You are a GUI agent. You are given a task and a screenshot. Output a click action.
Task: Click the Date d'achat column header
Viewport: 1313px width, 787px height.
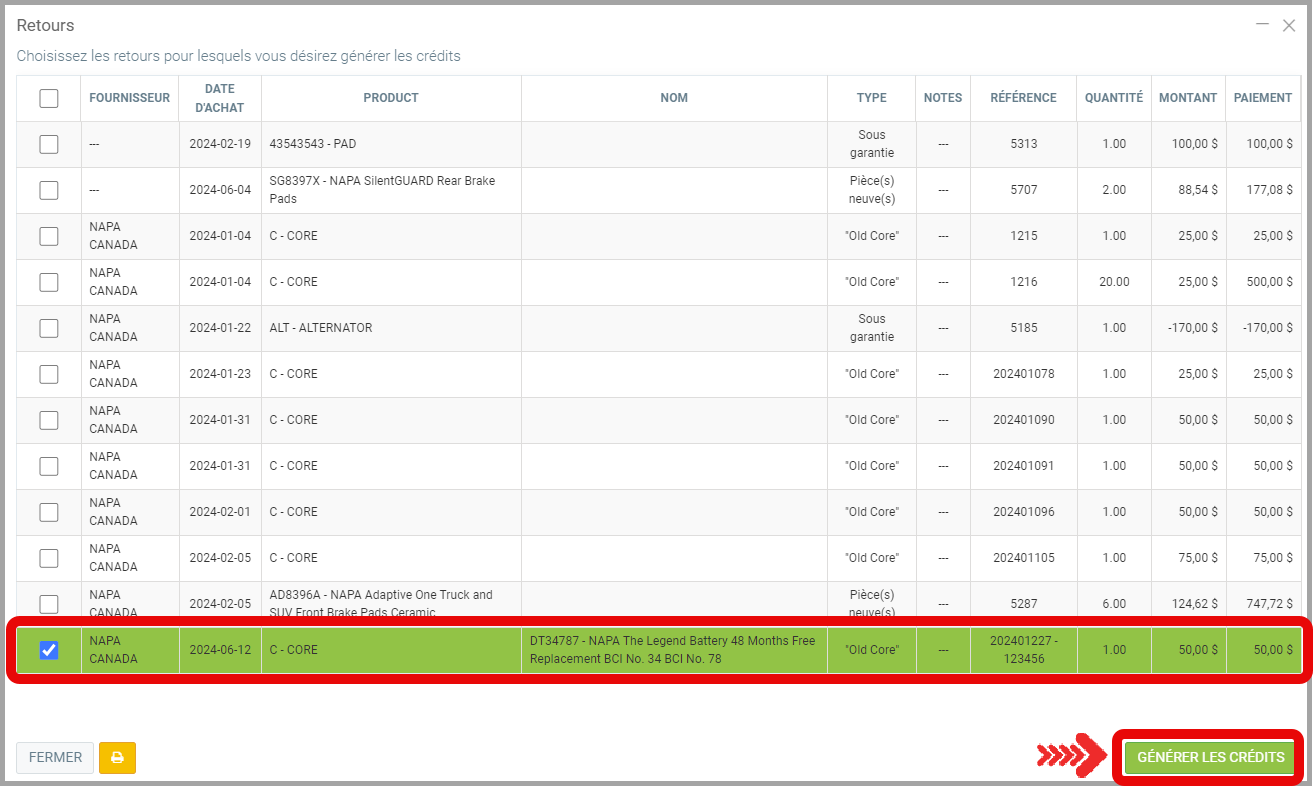220,98
